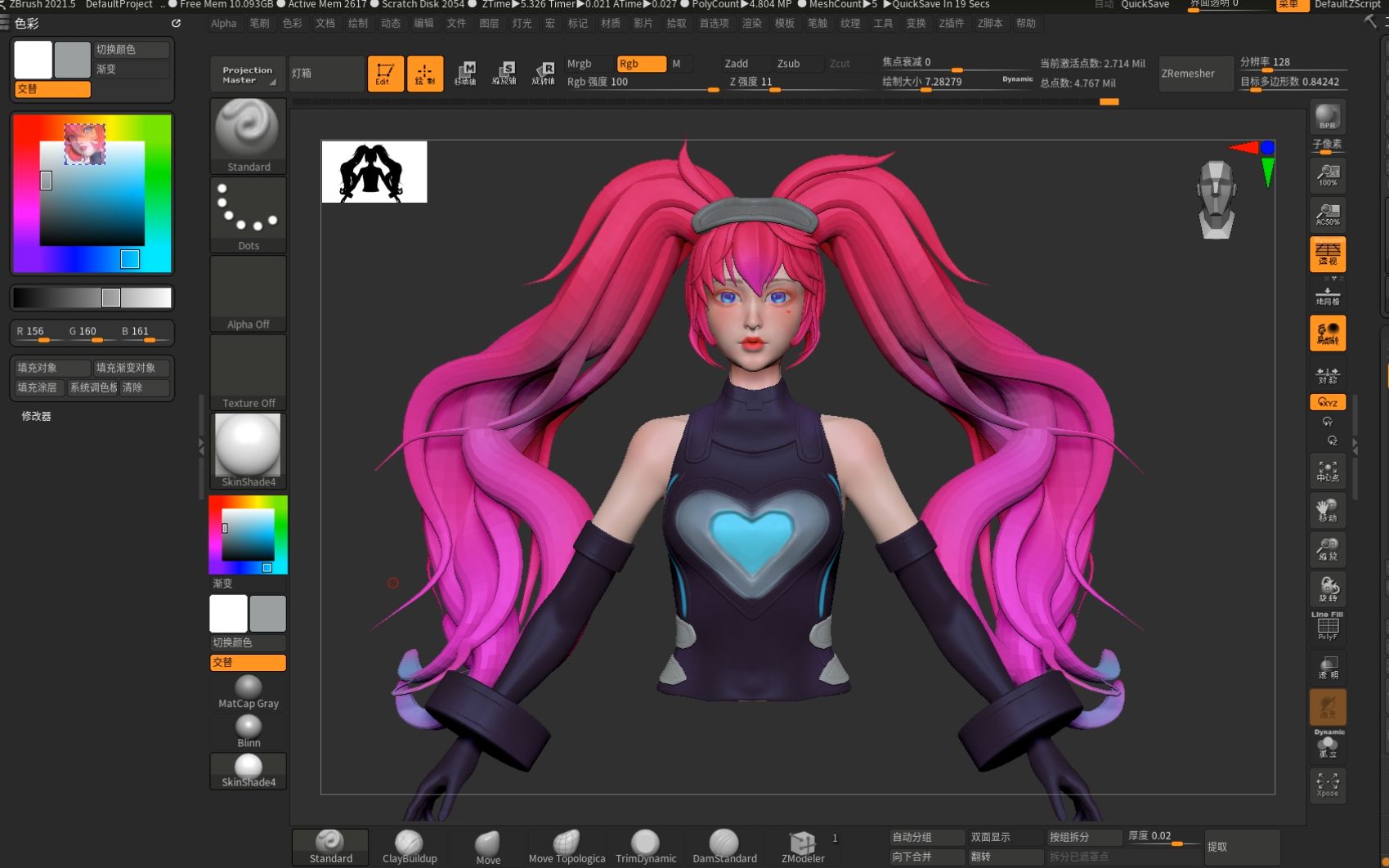Select the Move axis (移动轴) tool
The image size is (1389, 868).
click(465, 74)
